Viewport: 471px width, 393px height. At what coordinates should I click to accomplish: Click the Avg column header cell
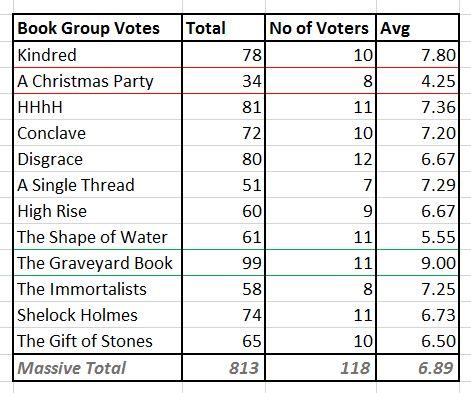click(x=417, y=28)
